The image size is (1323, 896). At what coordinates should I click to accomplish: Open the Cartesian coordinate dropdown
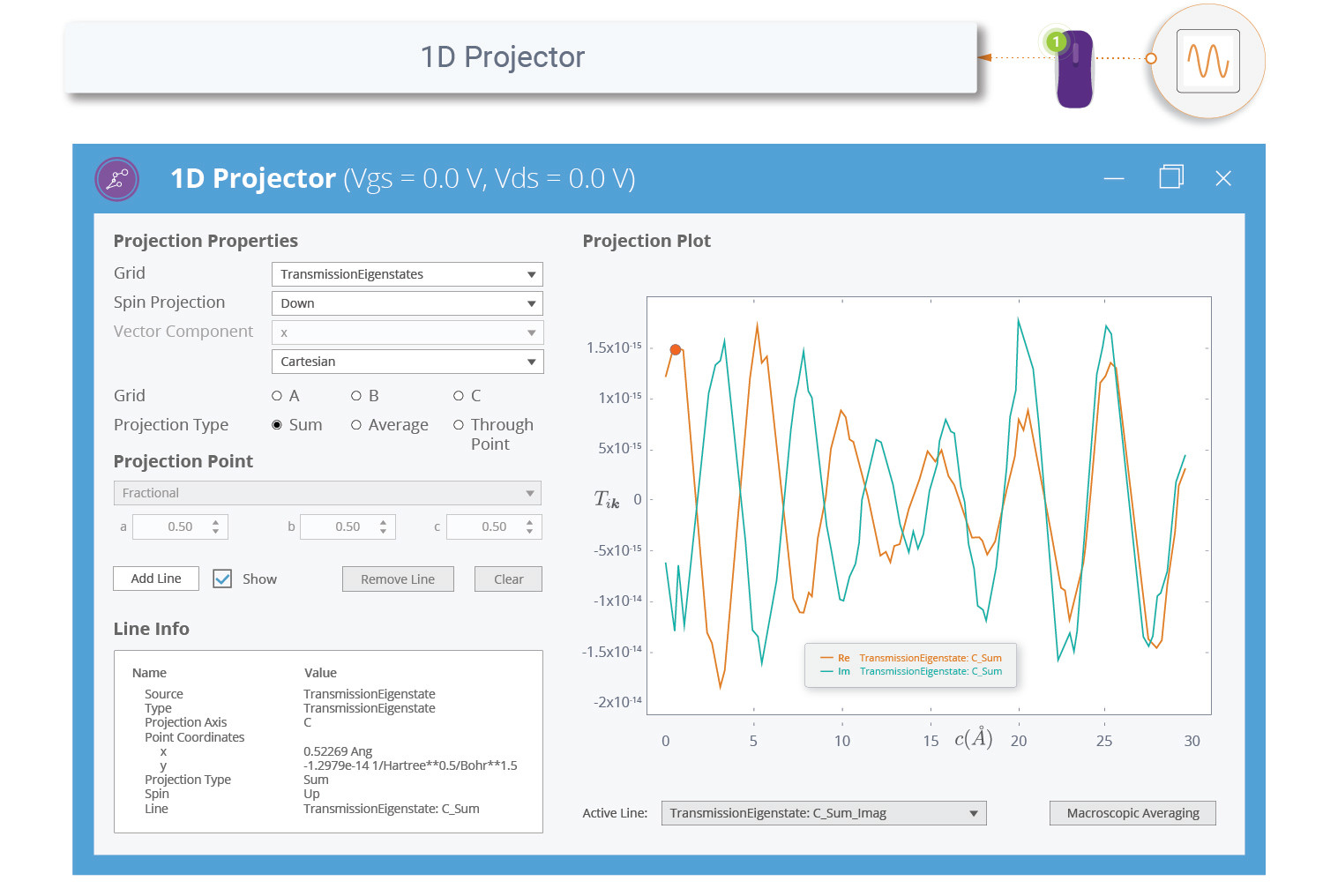pos(407,362)
